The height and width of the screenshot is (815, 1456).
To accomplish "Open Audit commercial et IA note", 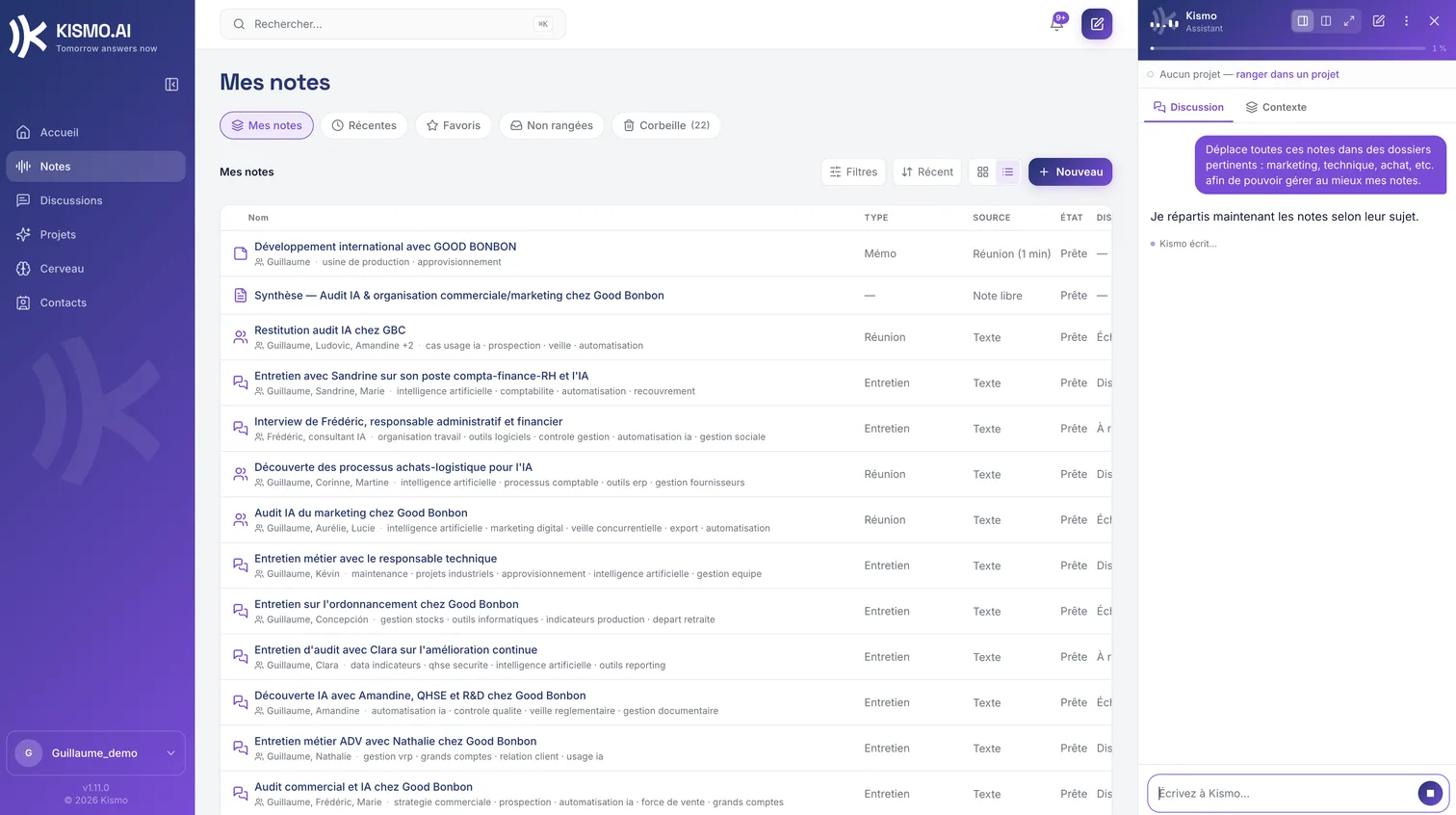I will [364, 787].
